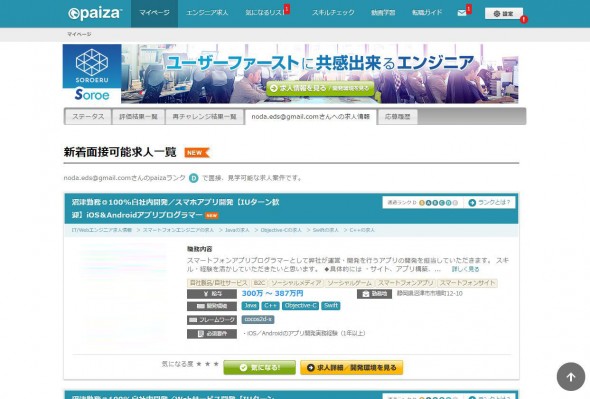Click the スマートフォンサイト tag
The height and width of the screenshot is (399, 590).
468,283
